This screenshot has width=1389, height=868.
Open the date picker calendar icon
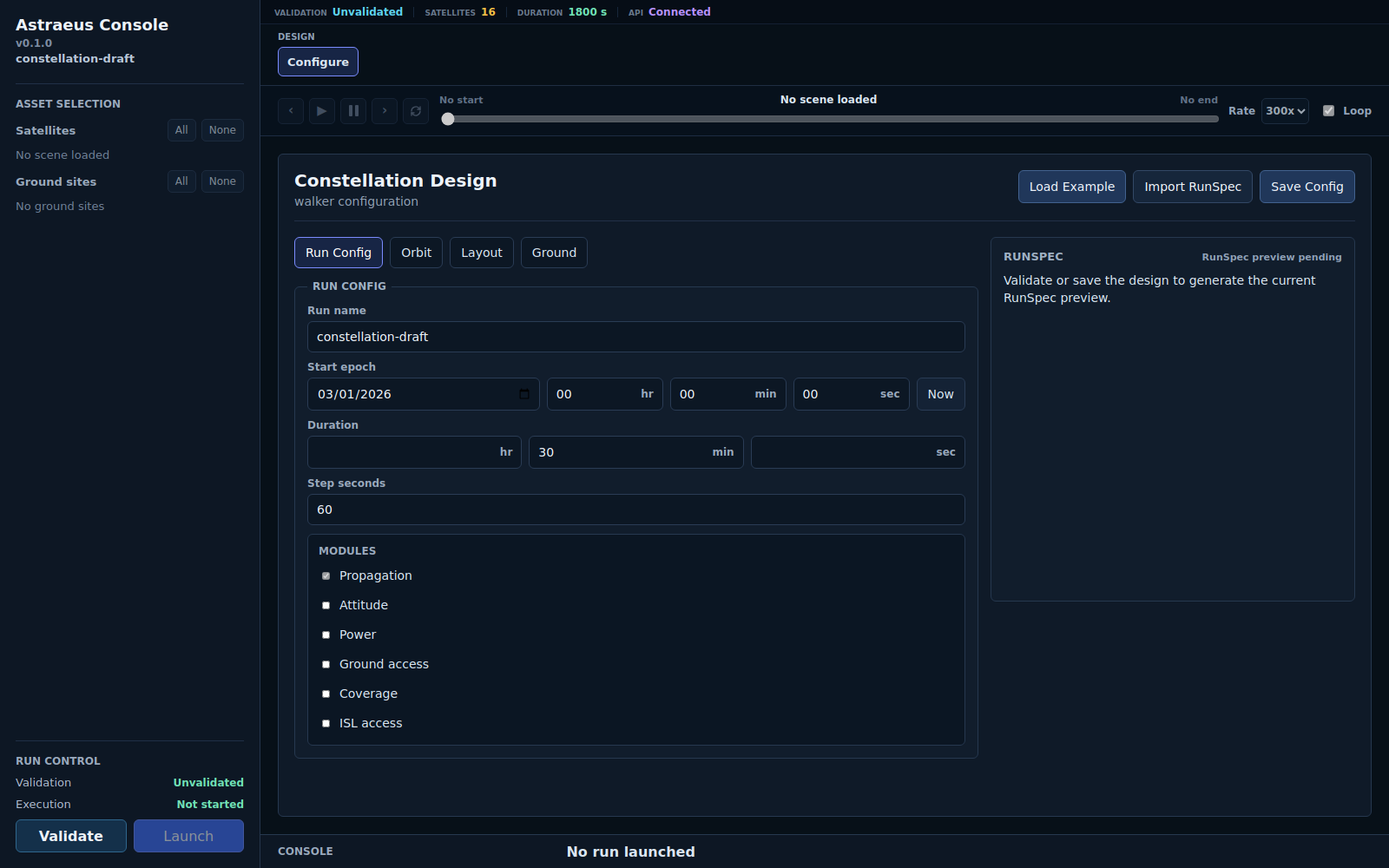pos(524,394)
